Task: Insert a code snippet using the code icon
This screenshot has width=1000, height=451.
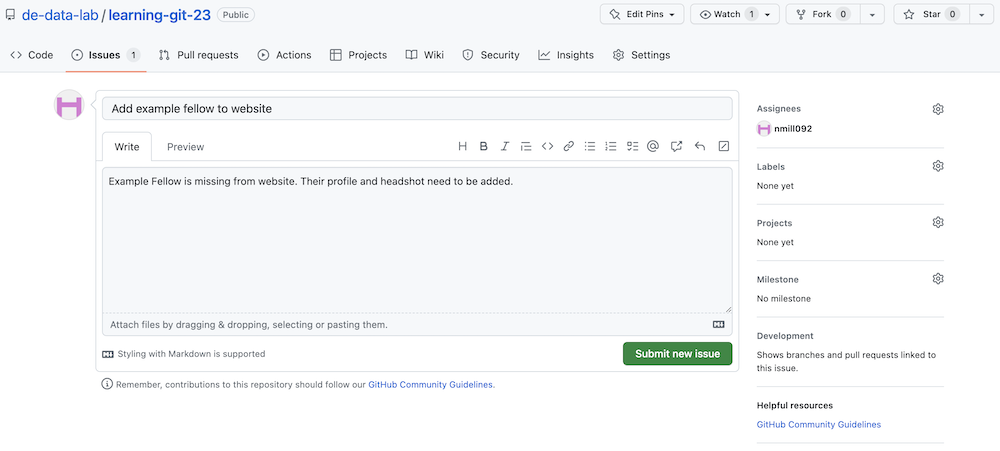Action: (547, 146)
